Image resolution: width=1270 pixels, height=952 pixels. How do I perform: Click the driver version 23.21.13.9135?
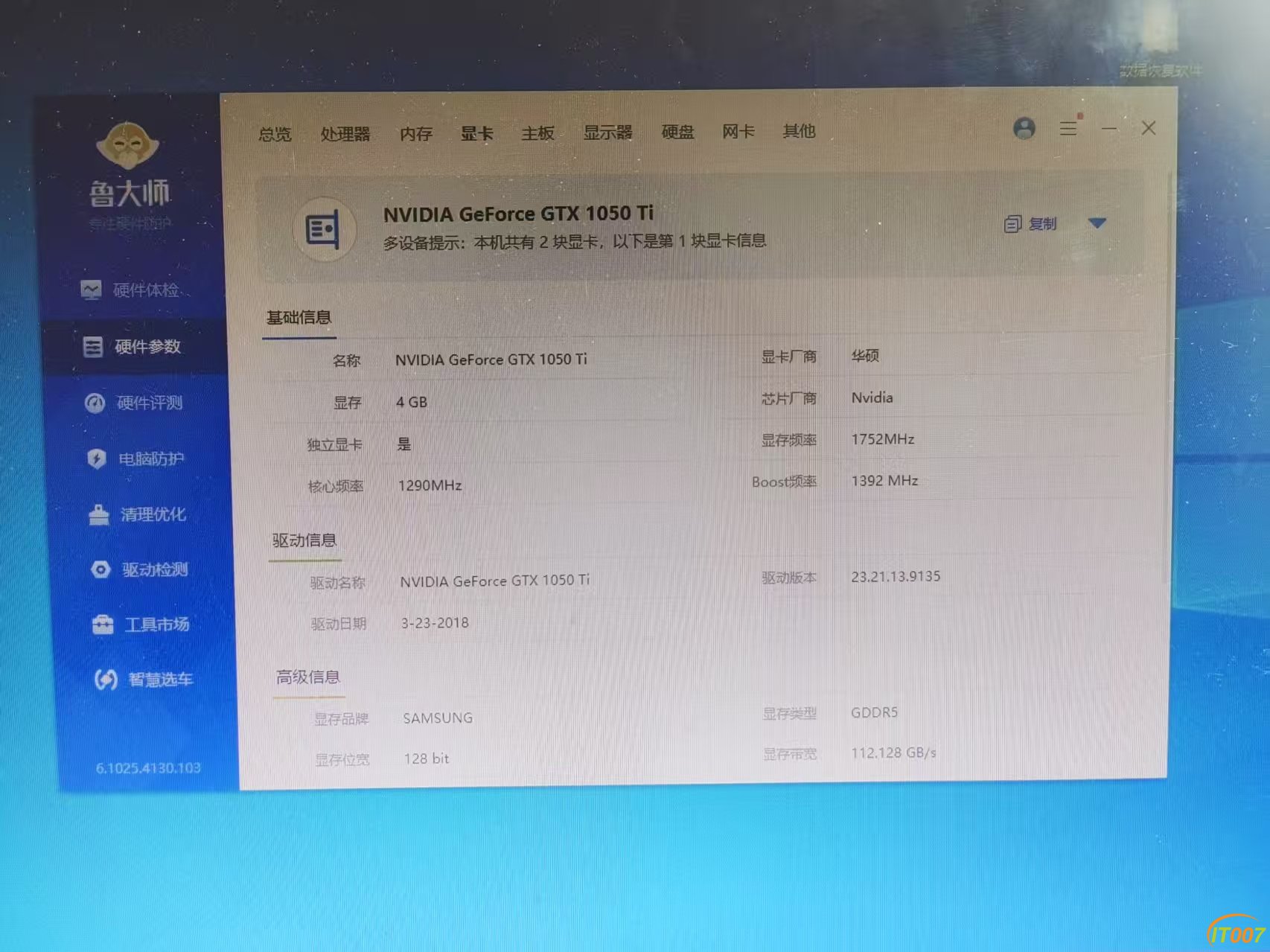tap(896, 577)
